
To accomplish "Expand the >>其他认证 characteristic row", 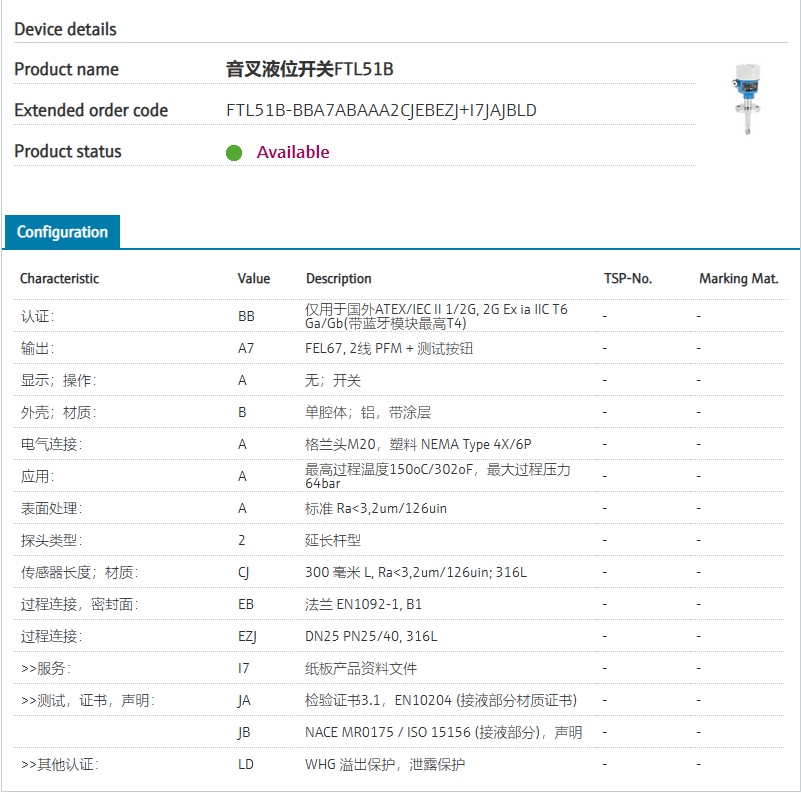I will pyautogui.click(x=60, y=764).
